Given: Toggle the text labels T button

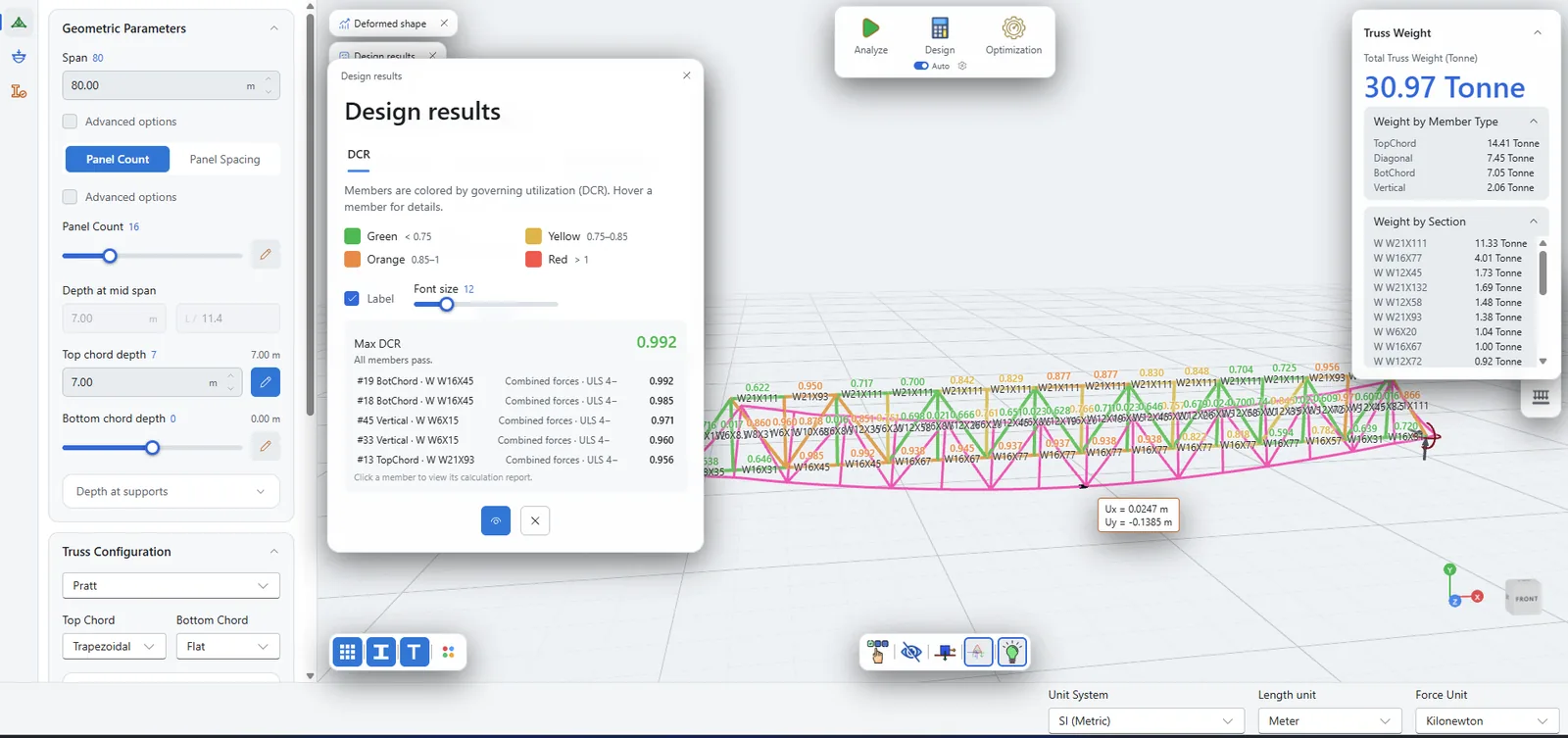Looking at the screenshot, I should pos(415,652).
